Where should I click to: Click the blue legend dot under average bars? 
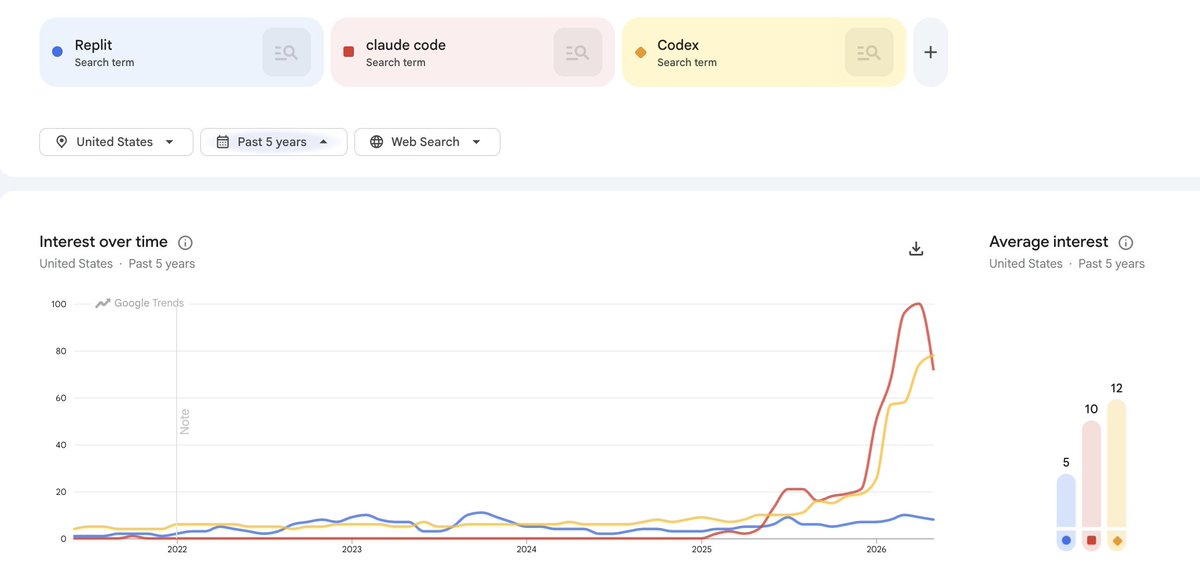point(1066,540)
